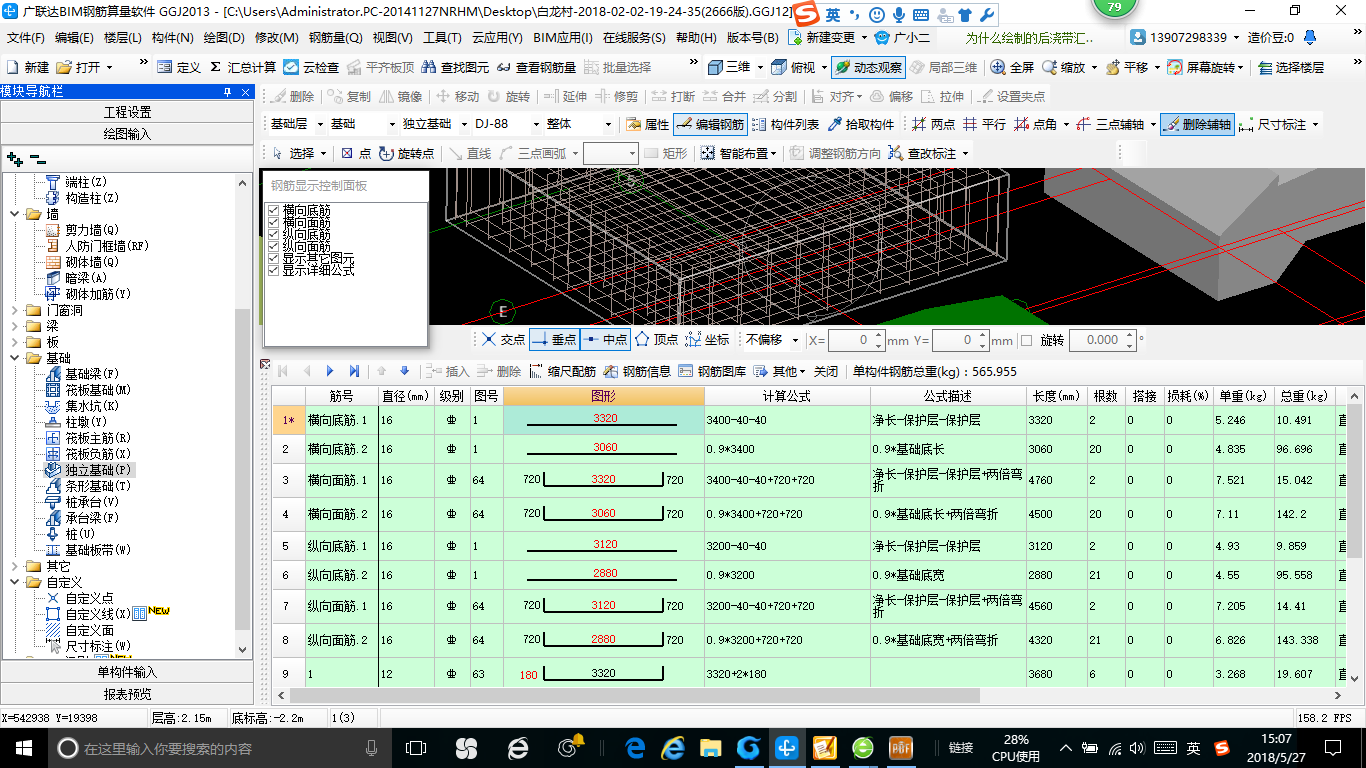
Task: Open 缩尺配筋 scaled rebar tool
Action: (563, 371)
